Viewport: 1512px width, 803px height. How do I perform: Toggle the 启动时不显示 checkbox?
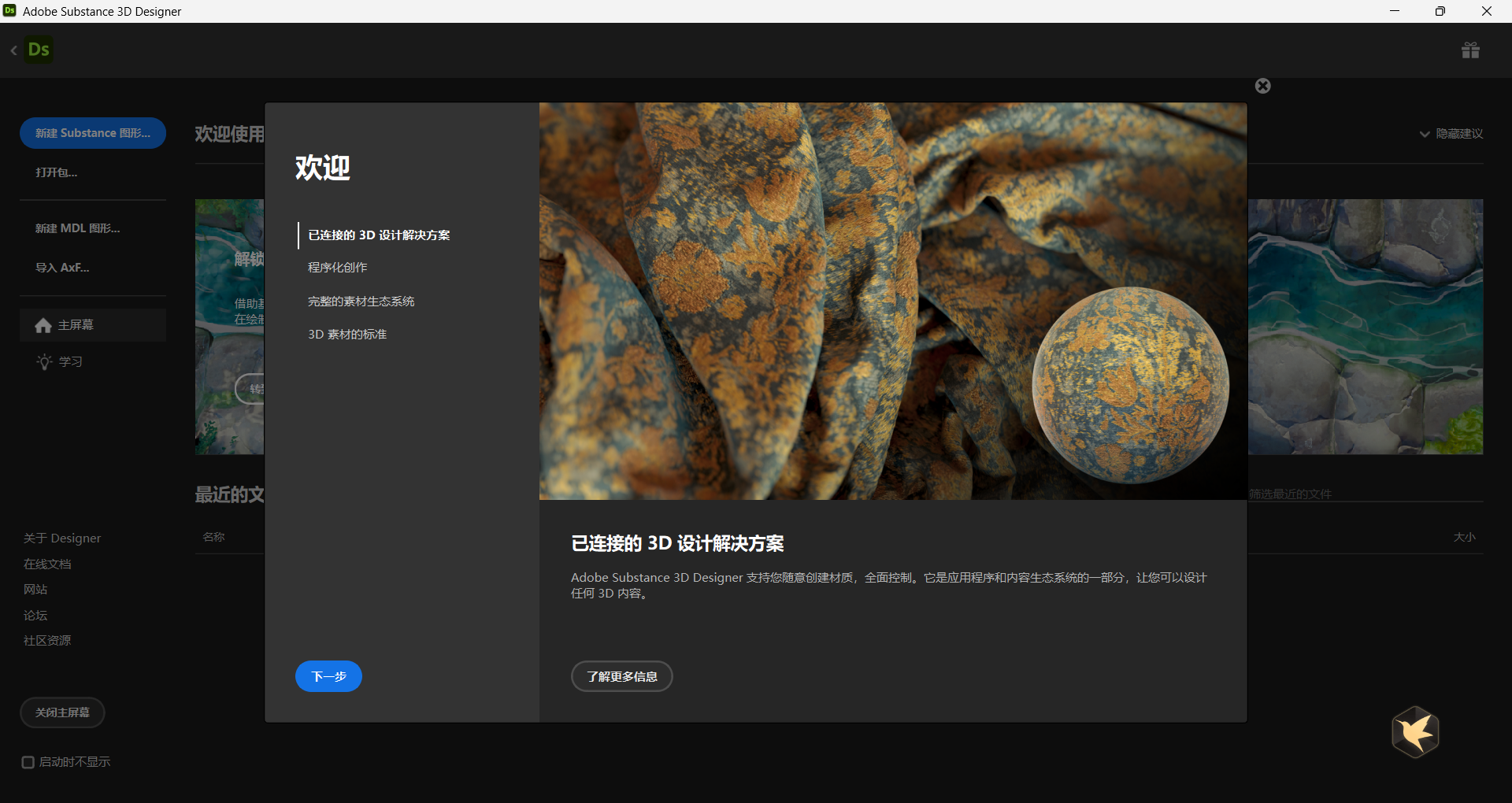28,762
